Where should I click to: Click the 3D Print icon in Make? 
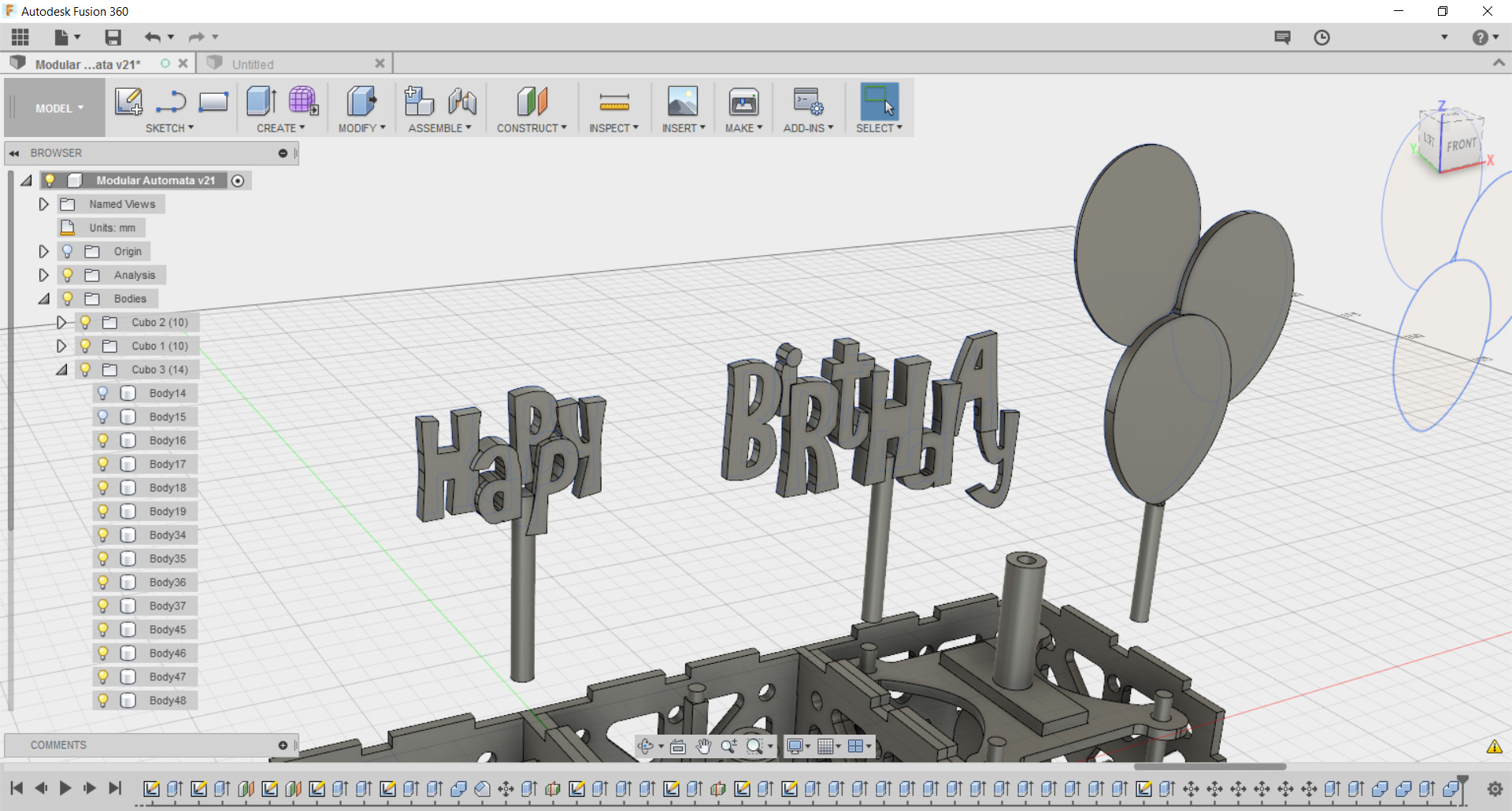point(743,102)
